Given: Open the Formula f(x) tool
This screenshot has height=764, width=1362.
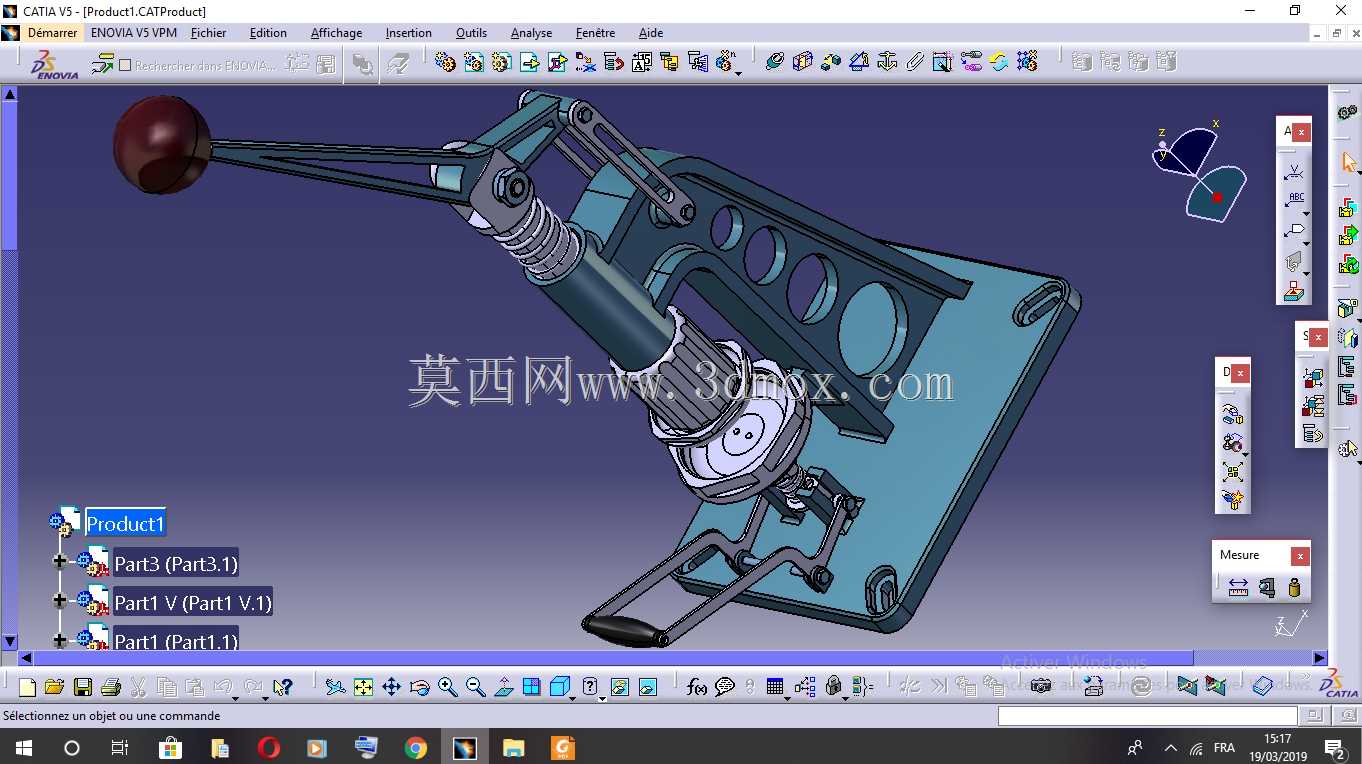Looking at the screenshot, I should (x=697, y=687).
